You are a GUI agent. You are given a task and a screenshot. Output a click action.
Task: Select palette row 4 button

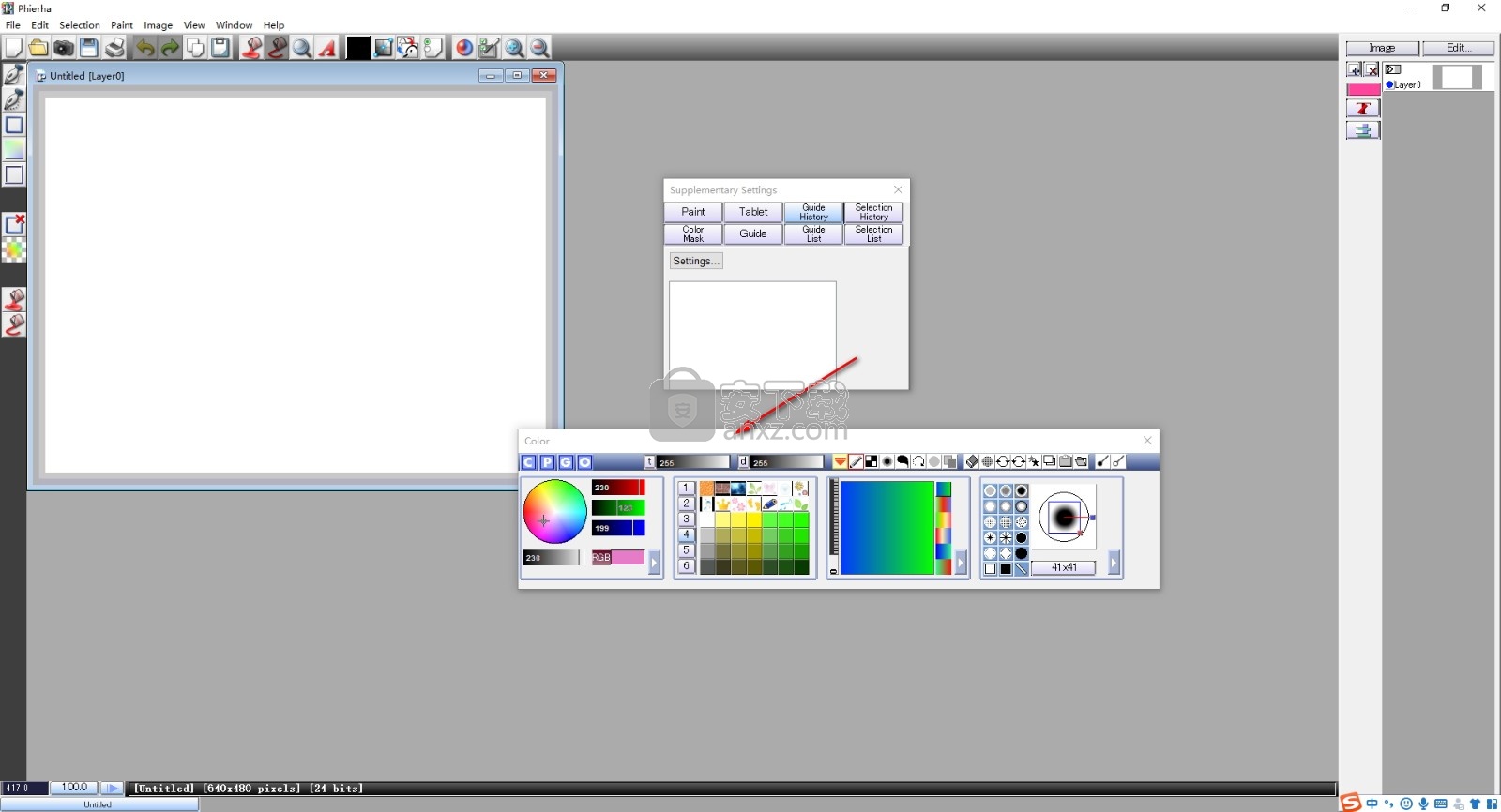[x=686, y=534]
